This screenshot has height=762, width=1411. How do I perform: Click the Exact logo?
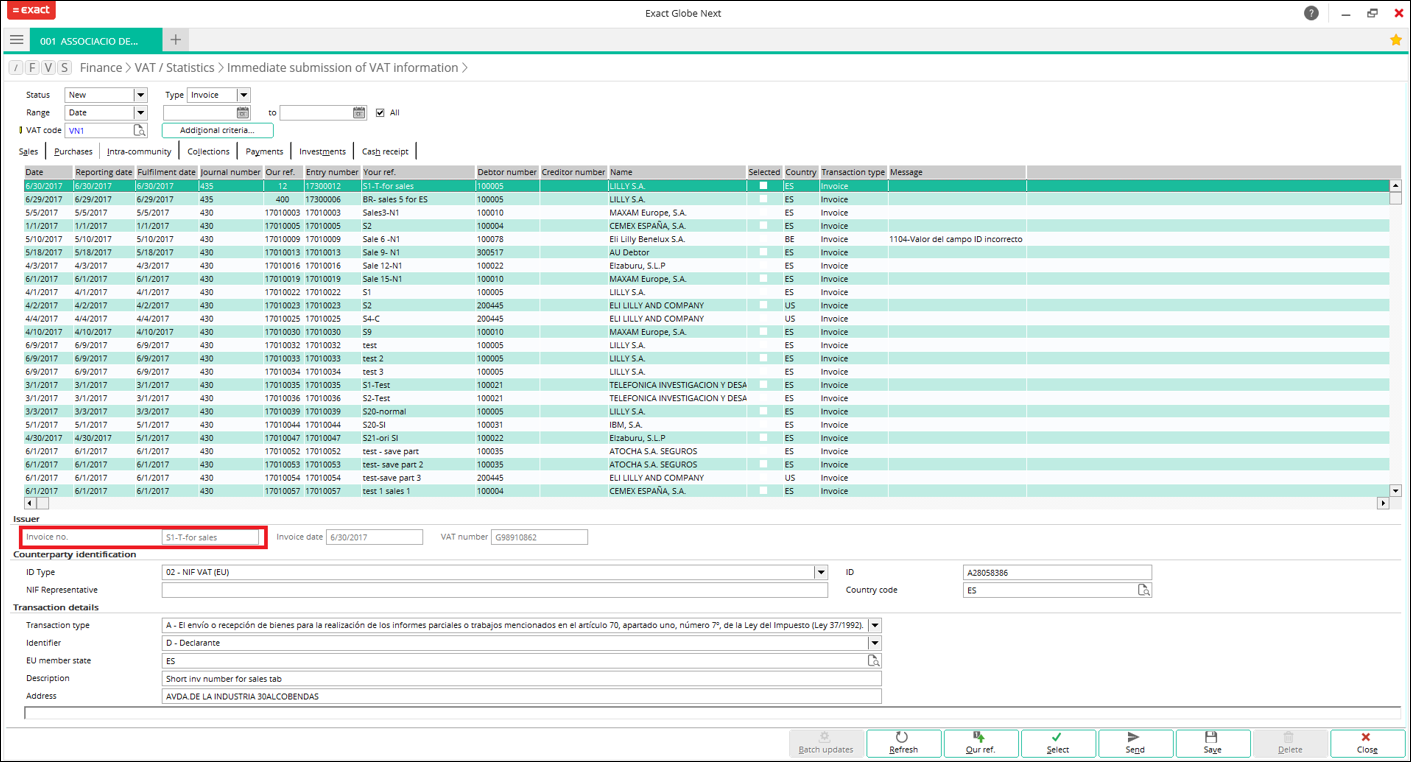(31, 11)
